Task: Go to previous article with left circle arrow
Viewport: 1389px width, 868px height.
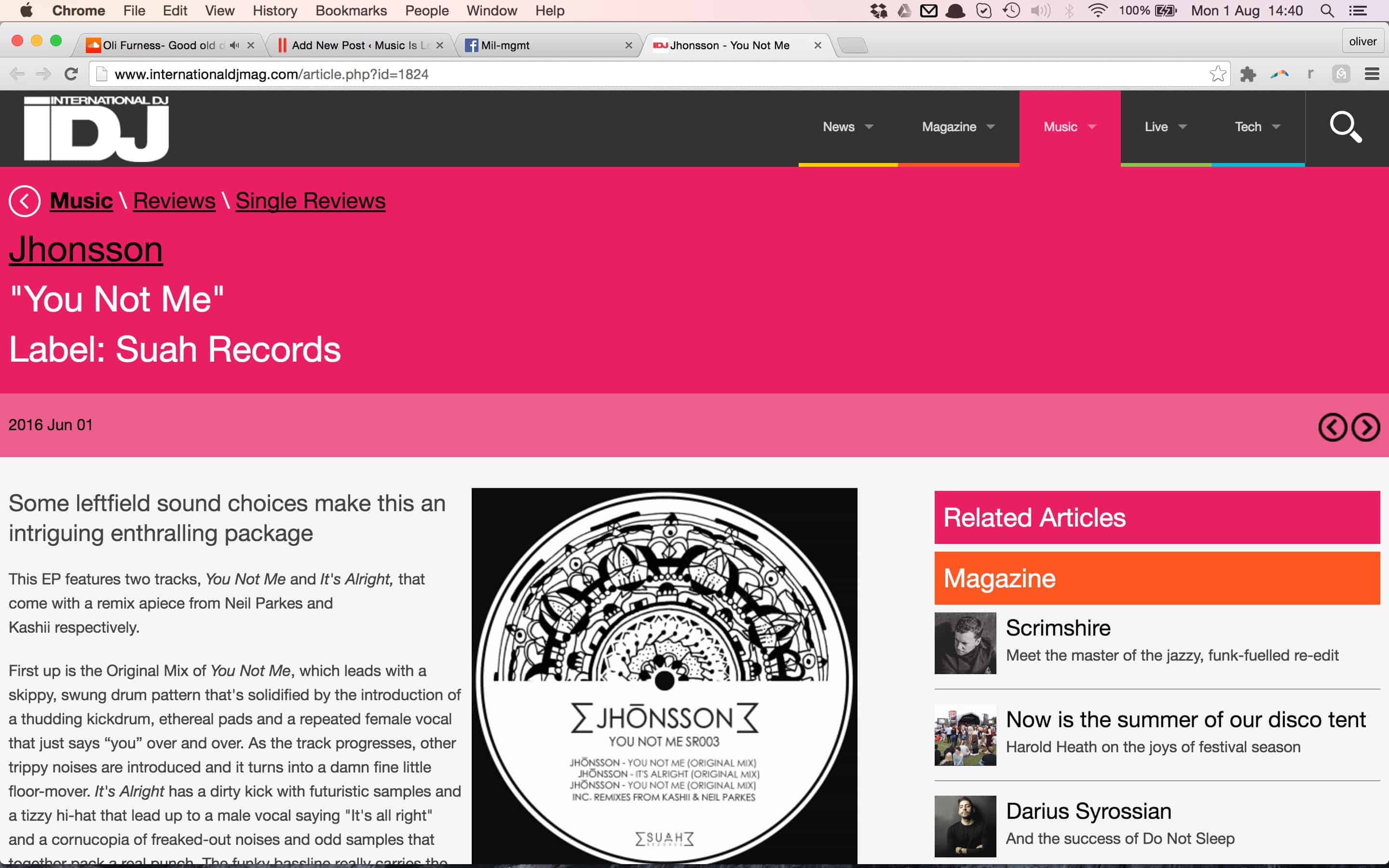Action: pos(1332,427)
